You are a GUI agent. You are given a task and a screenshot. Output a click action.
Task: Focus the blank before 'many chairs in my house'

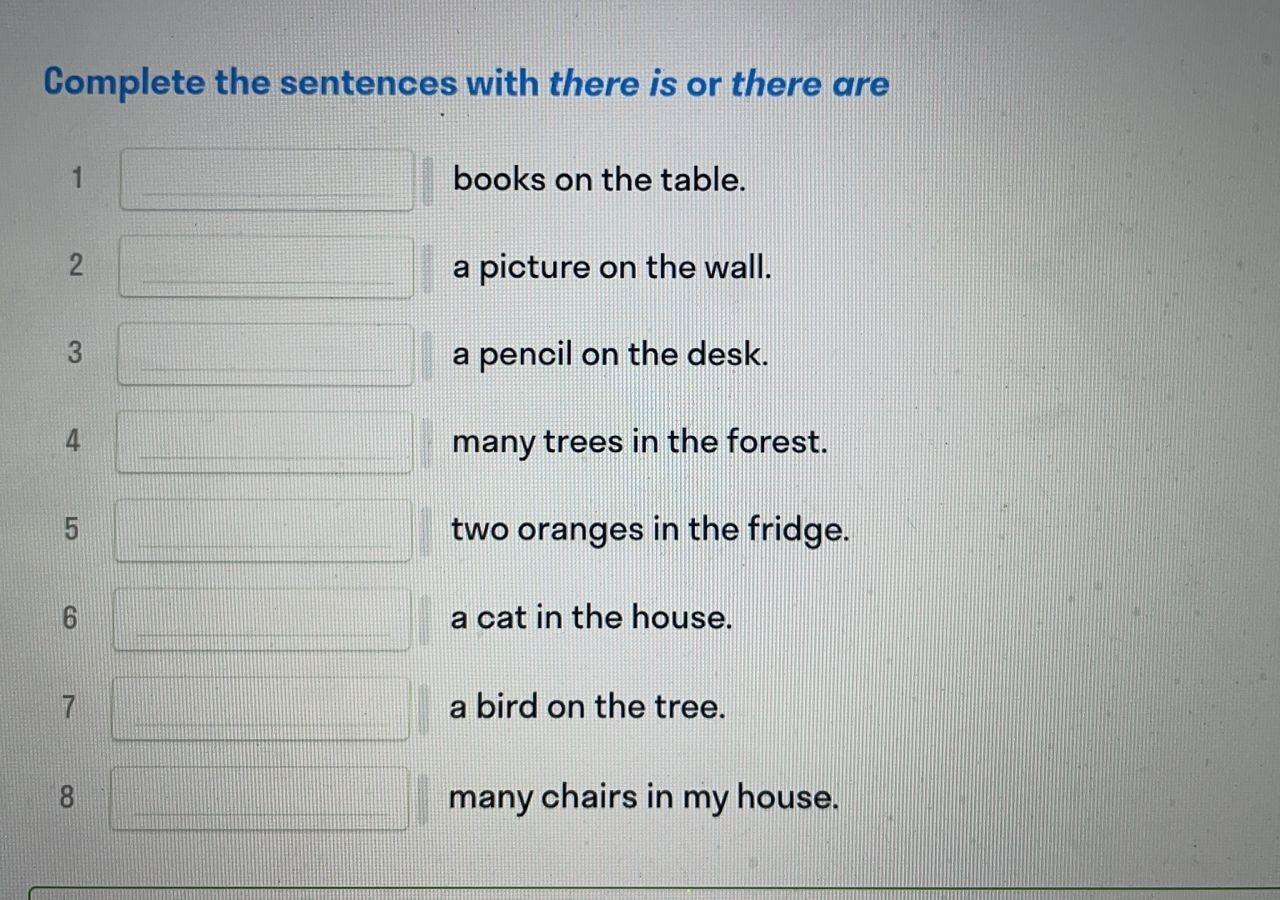pos(259,798)
